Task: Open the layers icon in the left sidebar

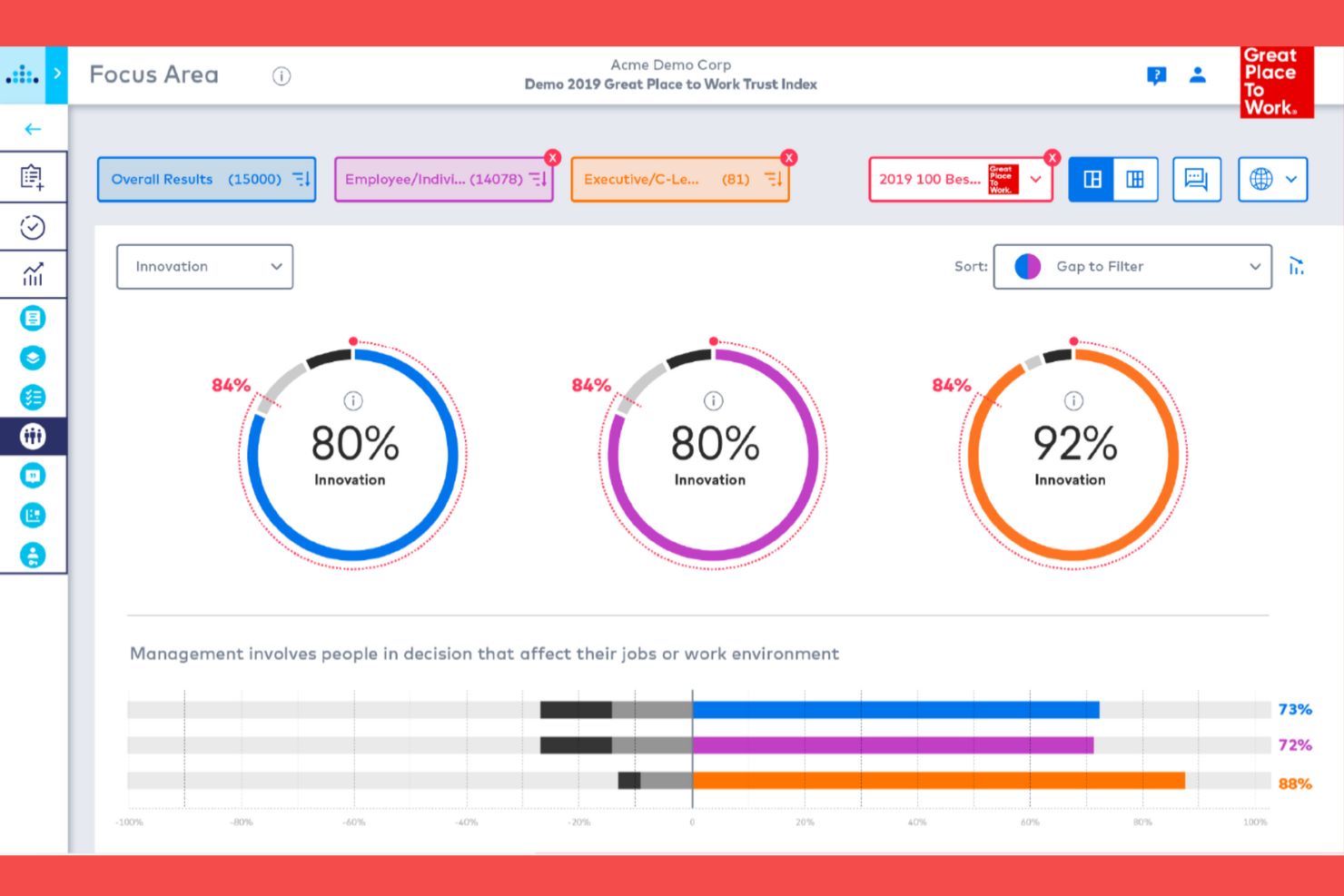Action: coord(34,358)
